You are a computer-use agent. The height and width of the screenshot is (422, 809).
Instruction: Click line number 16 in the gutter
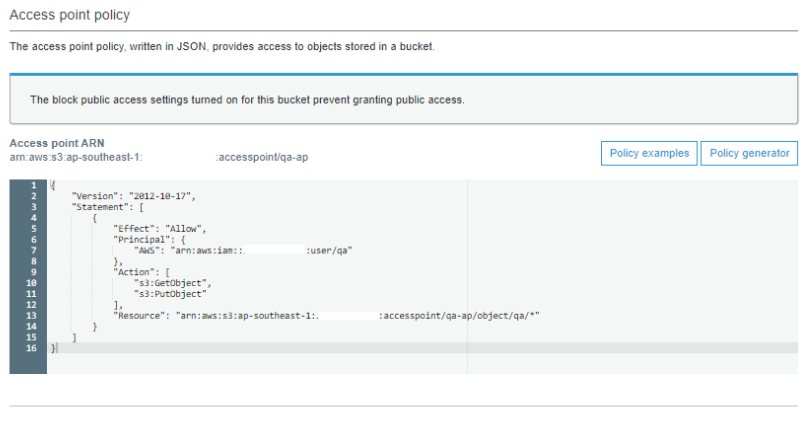(33, 347)
